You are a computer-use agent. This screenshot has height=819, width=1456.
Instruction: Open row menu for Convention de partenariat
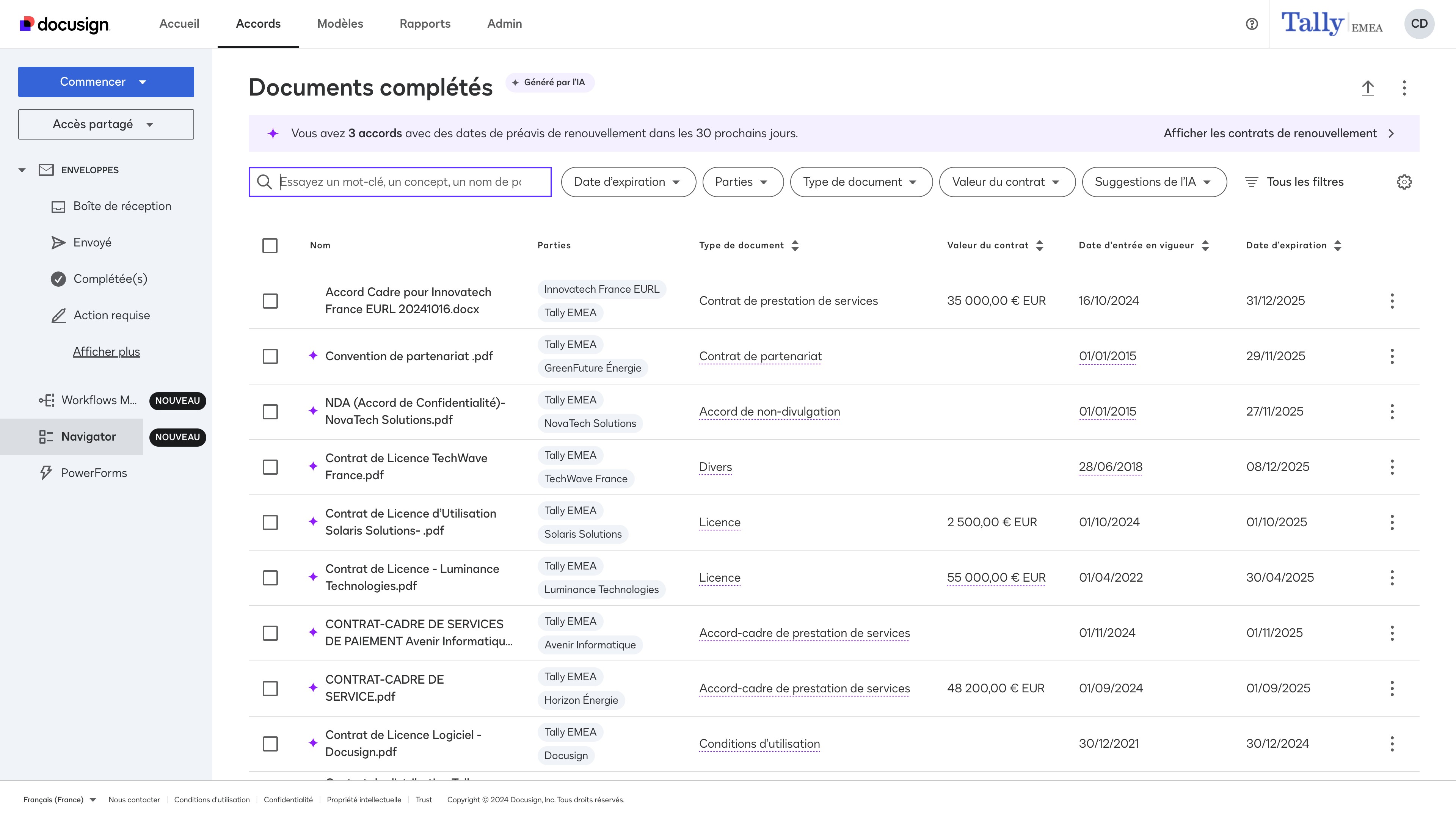tap(1392, 356)
